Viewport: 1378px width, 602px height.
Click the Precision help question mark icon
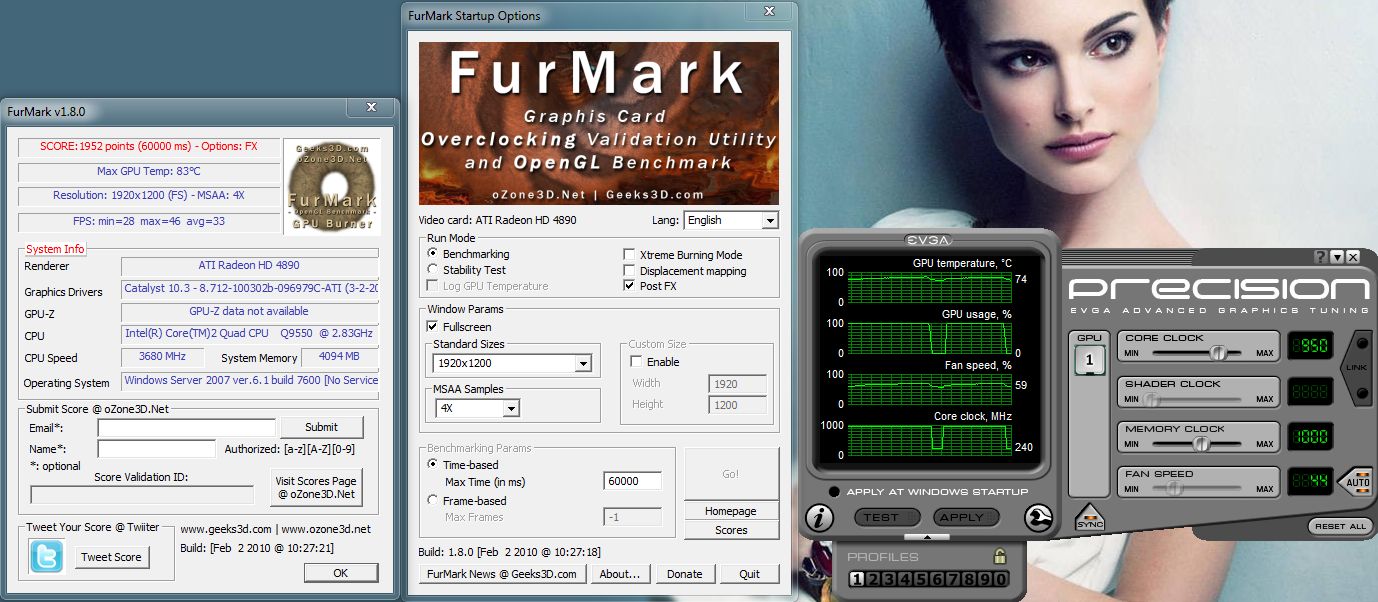[x=1320, y=257]
